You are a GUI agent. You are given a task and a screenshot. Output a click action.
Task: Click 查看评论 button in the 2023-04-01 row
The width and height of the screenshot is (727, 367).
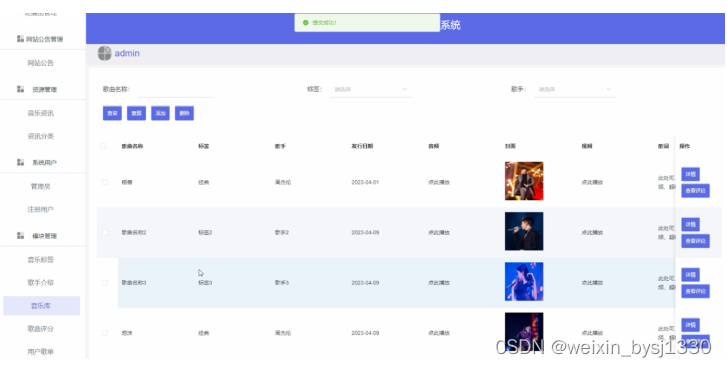point(695,190)
